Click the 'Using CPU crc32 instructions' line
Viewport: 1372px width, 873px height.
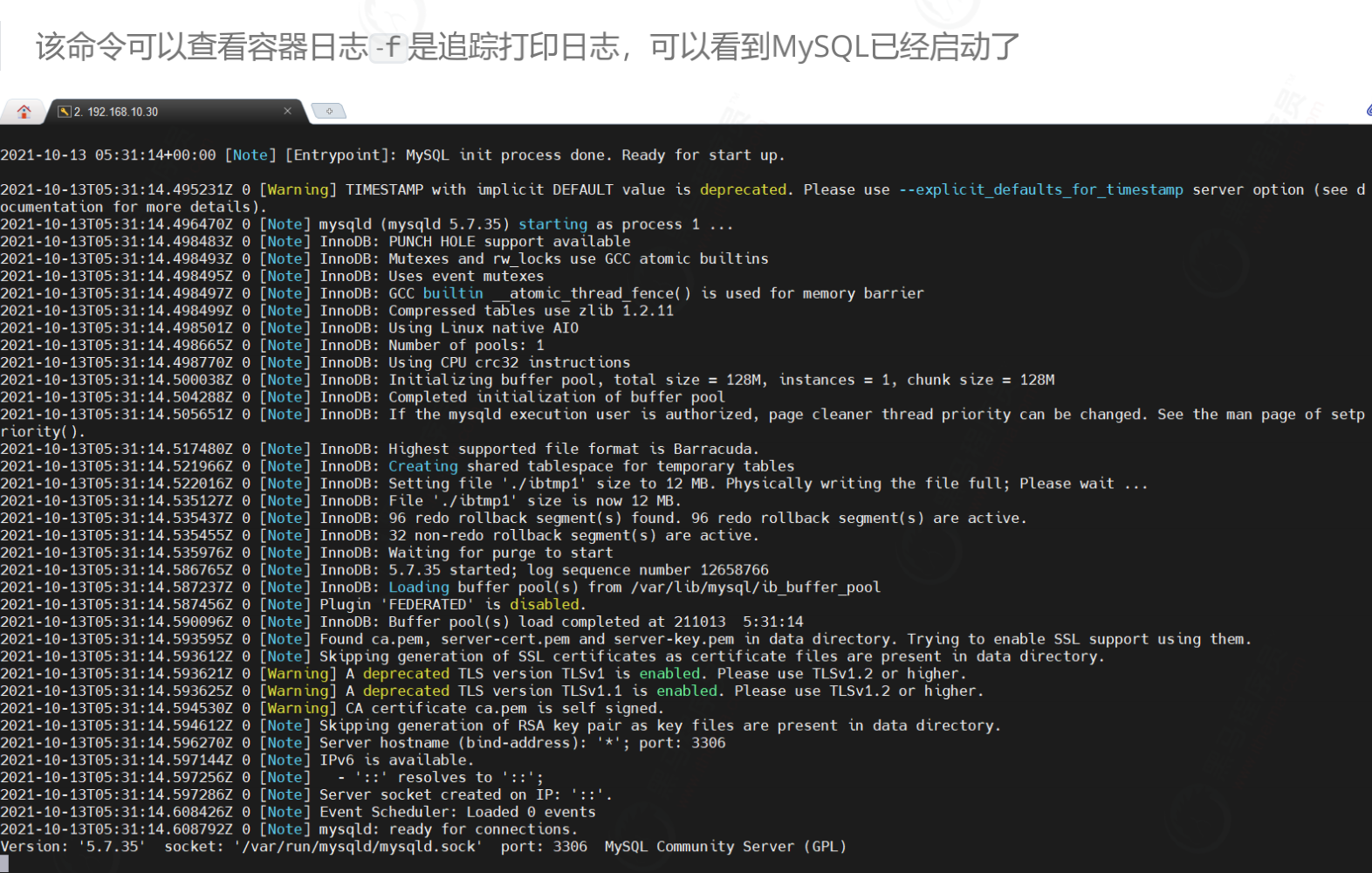(x=509, y=362)
